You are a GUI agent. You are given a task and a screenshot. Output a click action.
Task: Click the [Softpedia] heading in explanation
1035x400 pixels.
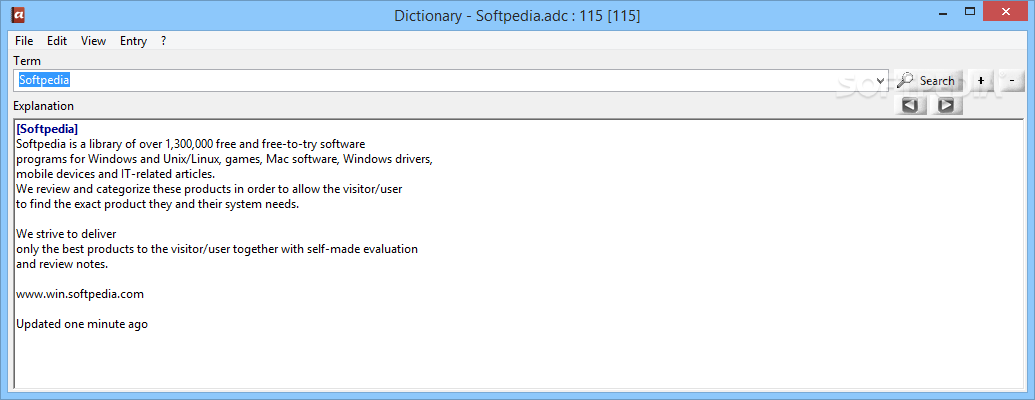pos(47,129)
